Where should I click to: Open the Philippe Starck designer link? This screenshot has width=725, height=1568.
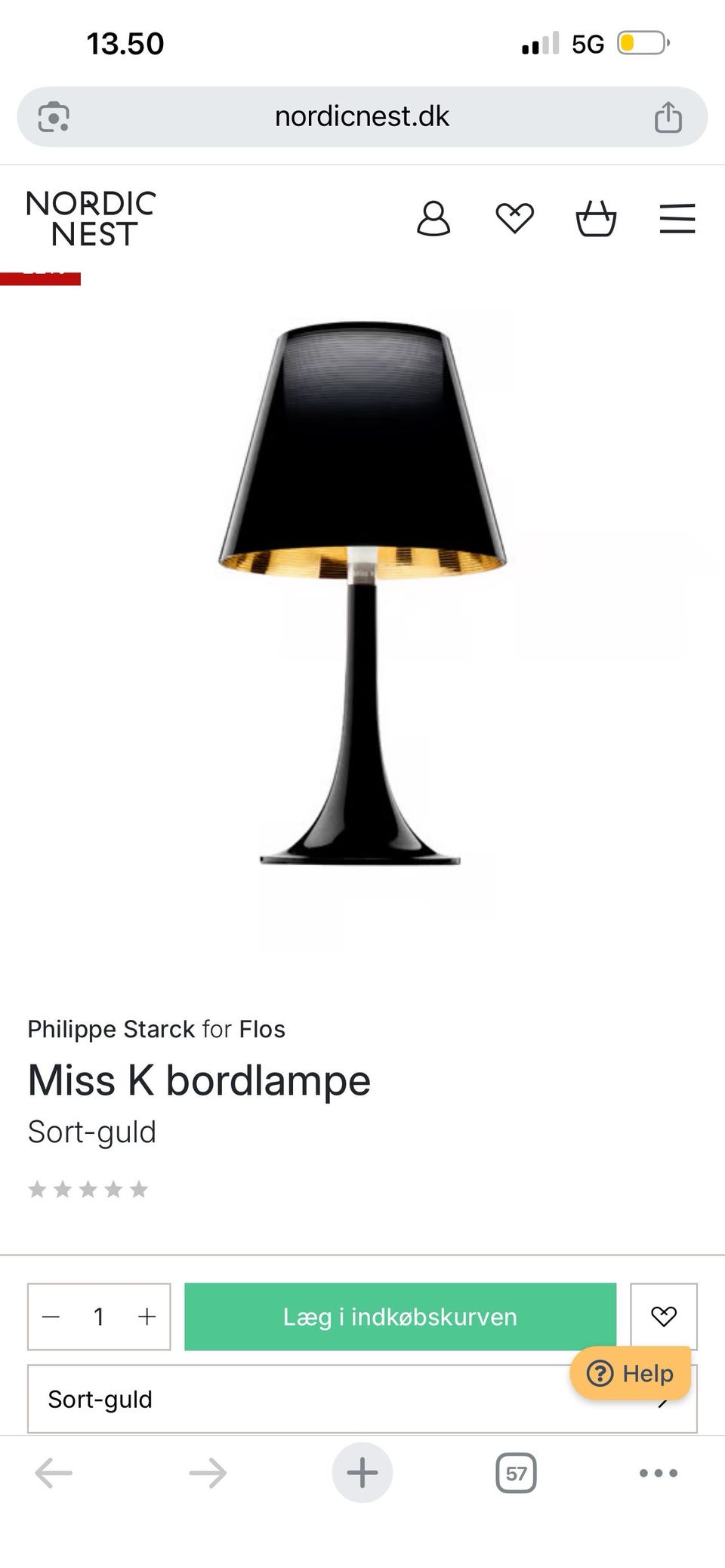click(x=112, y=1029)
